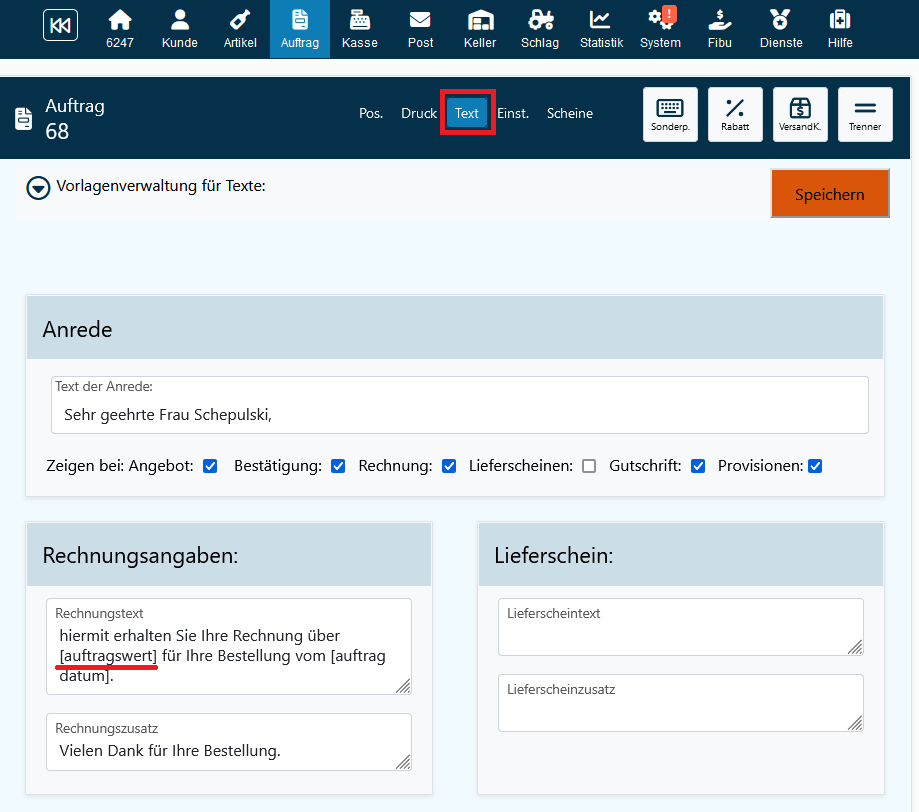Go to the Pos. tab

click(x=371, y=113)
